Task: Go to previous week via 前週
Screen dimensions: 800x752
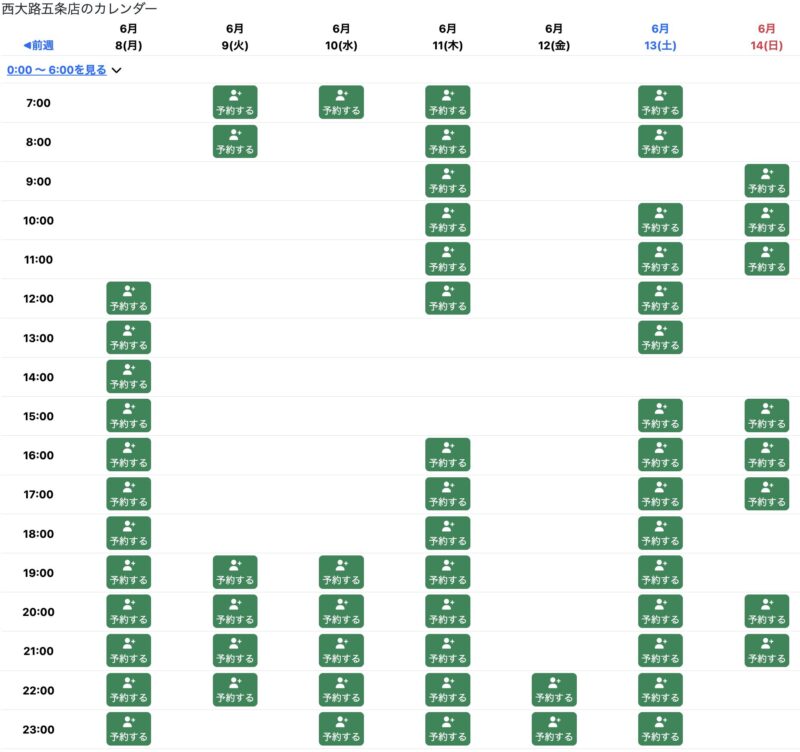Action: coord(39,45)
